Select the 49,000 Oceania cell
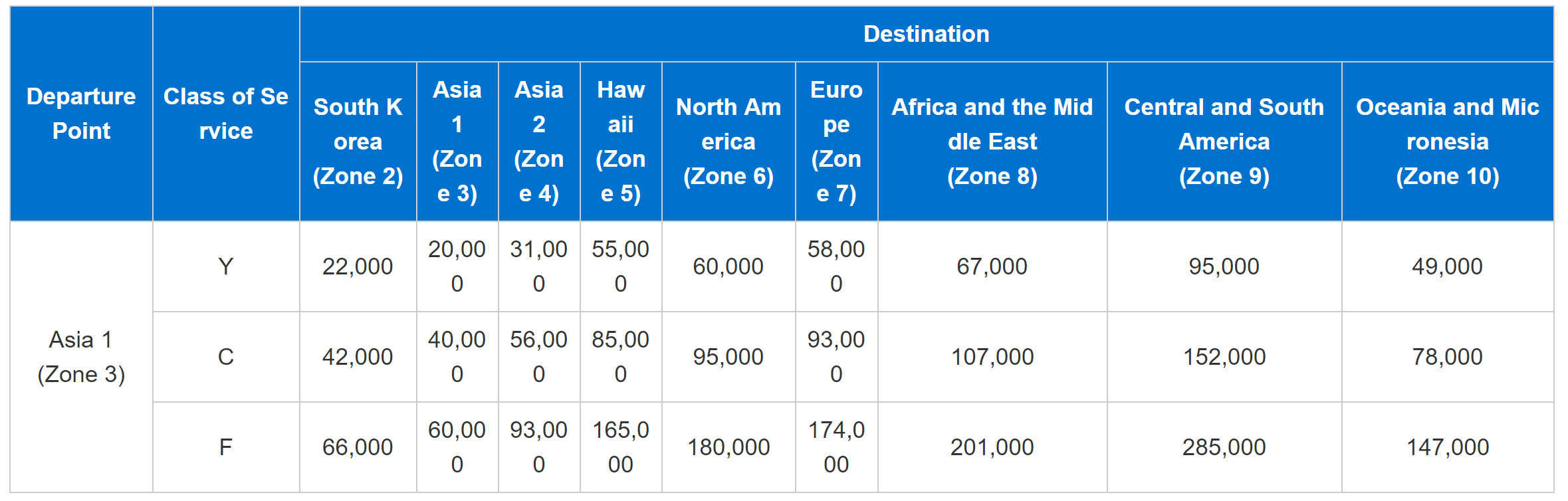Image resolution: width=1568 pixels, height=501 pixels. click(x=1448, y=266)
